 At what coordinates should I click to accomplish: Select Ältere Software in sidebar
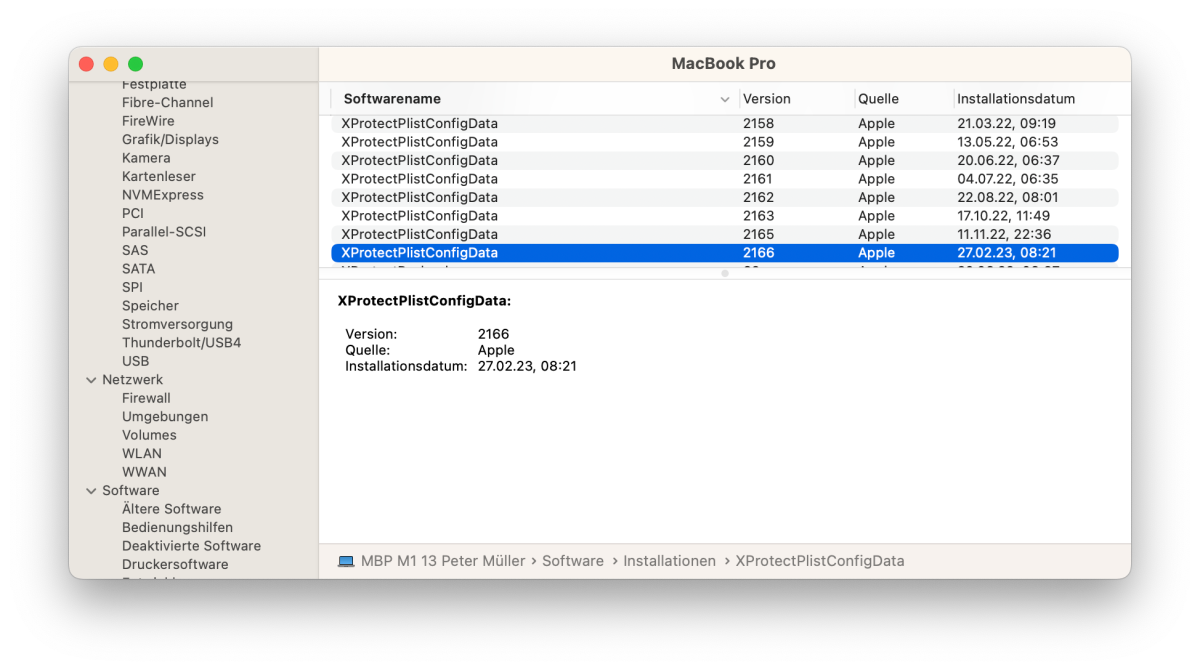pyautogui.click(x=171, y=509)
